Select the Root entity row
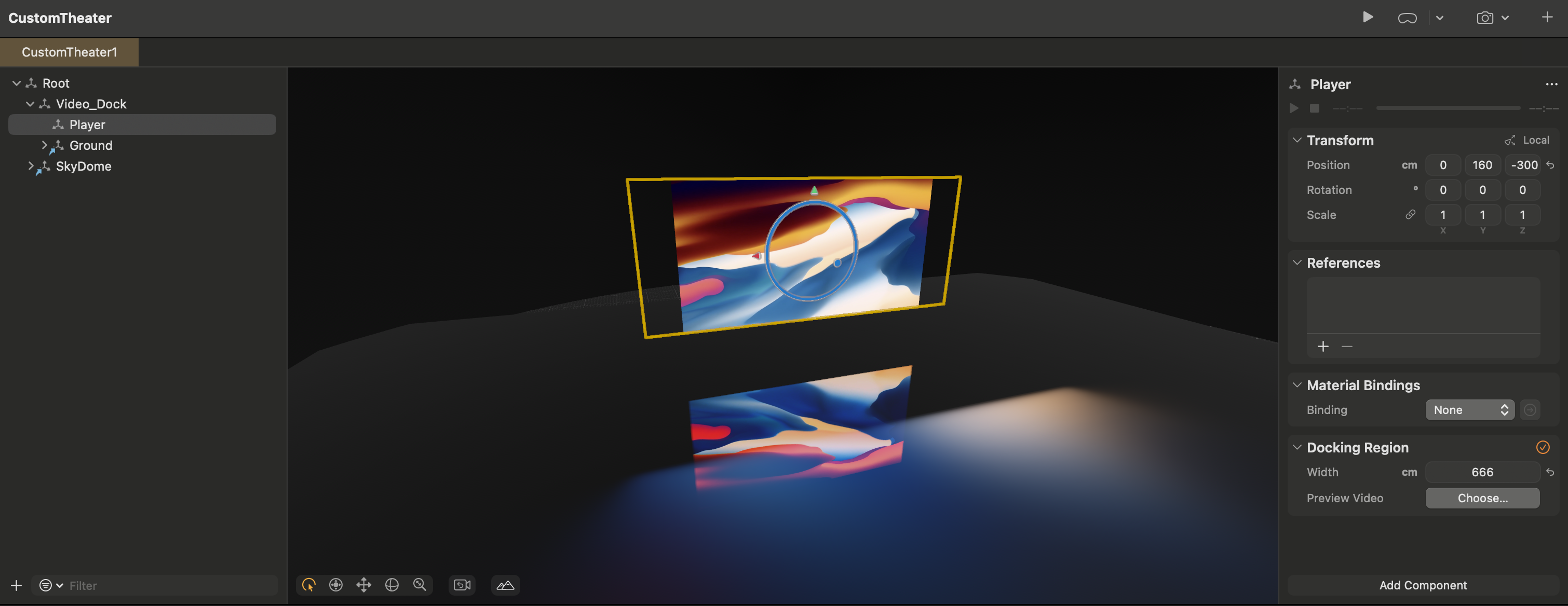The image size is (1568, 606). (x=142, y=82)
